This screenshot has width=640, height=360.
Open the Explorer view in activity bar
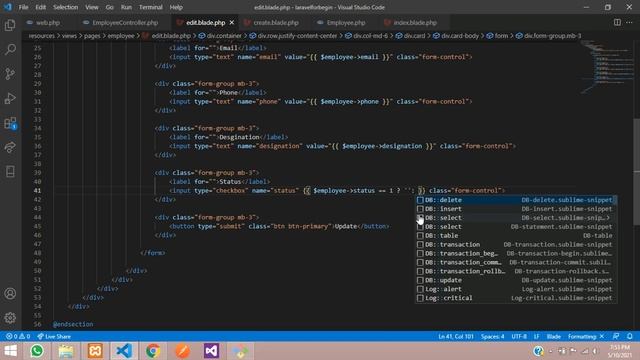(x=10, y=25)
